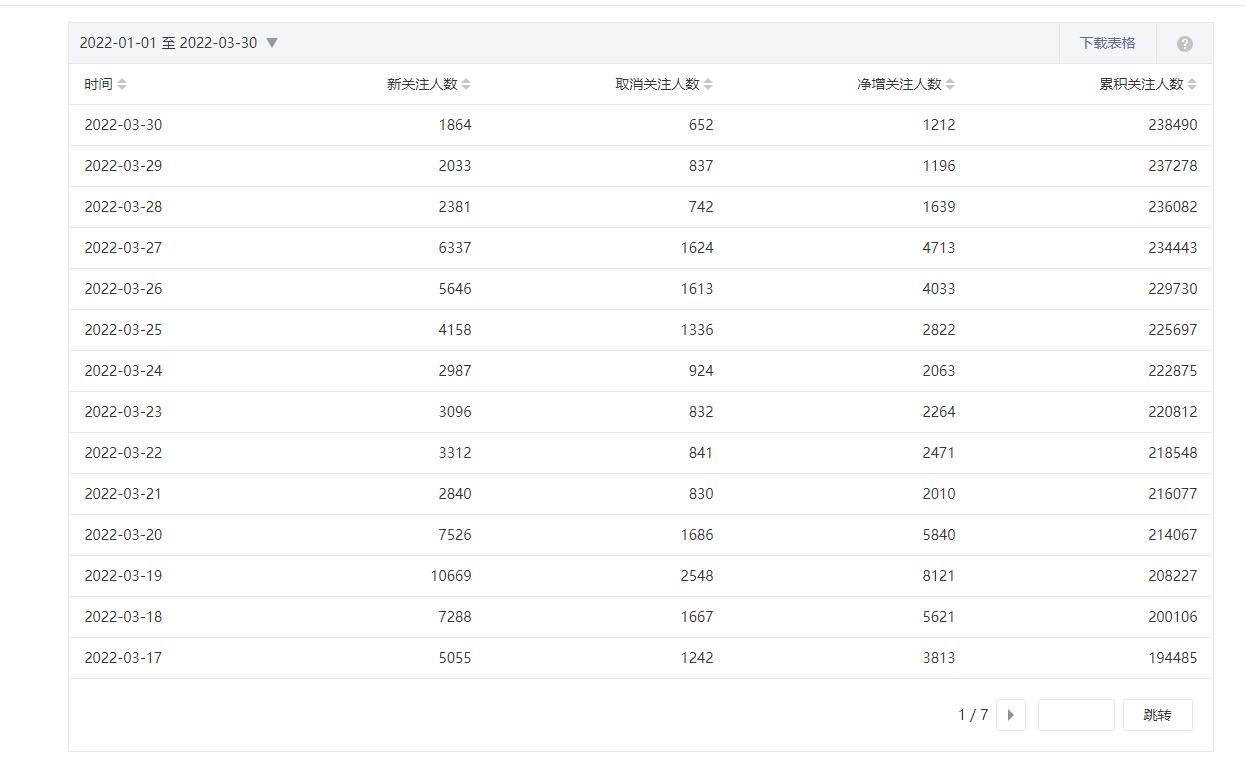Select the 2022-03-30 row date

tap(123, 125)
